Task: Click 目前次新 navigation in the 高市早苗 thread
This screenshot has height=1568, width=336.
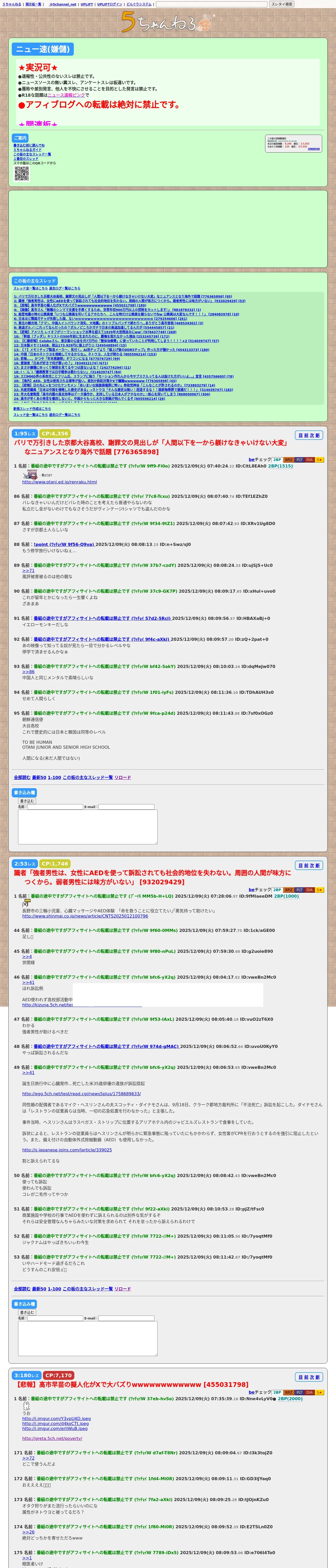Action: pyautogui.click(x=309, y=1377)
